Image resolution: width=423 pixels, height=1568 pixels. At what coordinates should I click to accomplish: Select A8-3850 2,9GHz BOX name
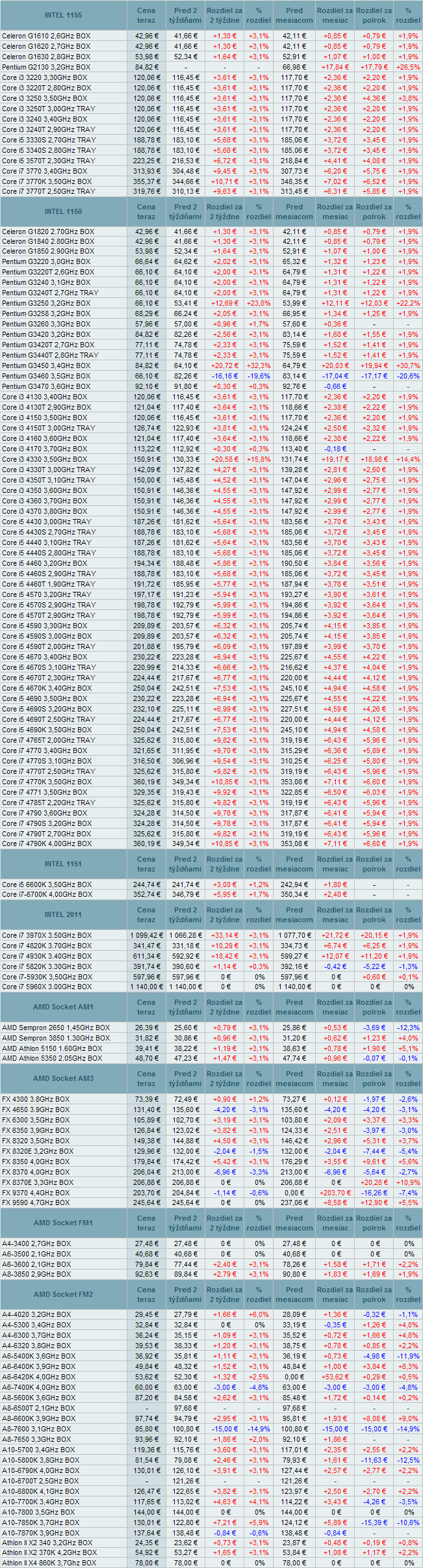coord(37,1275)
